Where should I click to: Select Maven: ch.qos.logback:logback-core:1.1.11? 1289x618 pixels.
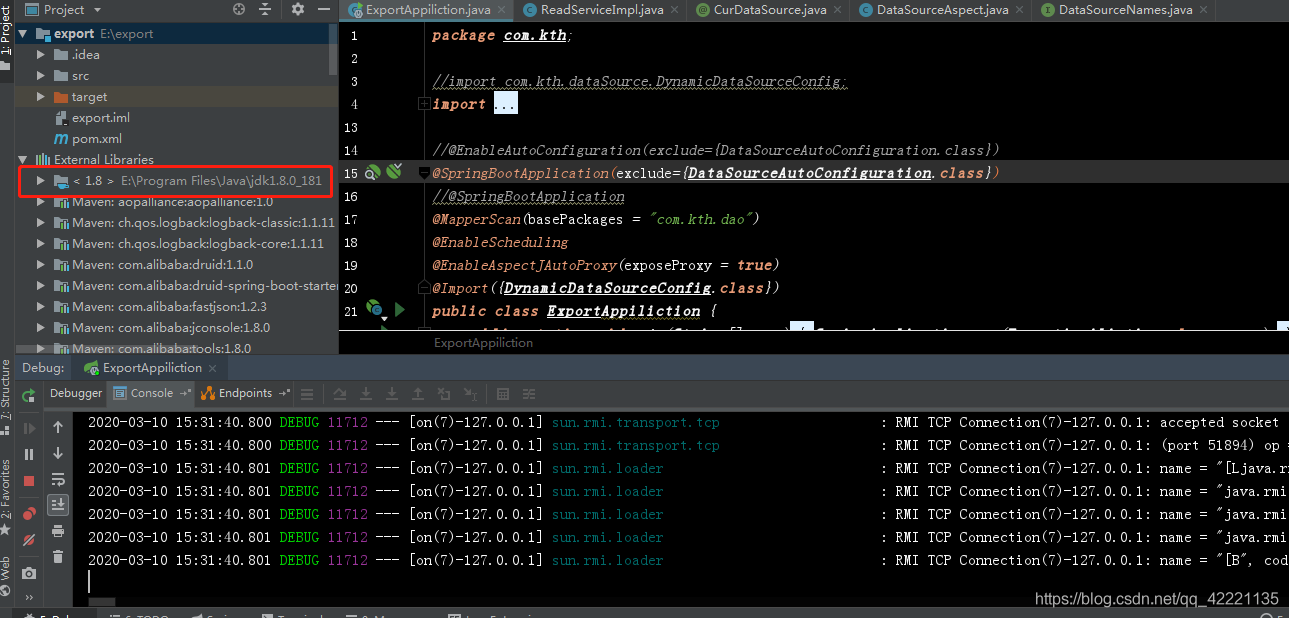click(198, 243)
